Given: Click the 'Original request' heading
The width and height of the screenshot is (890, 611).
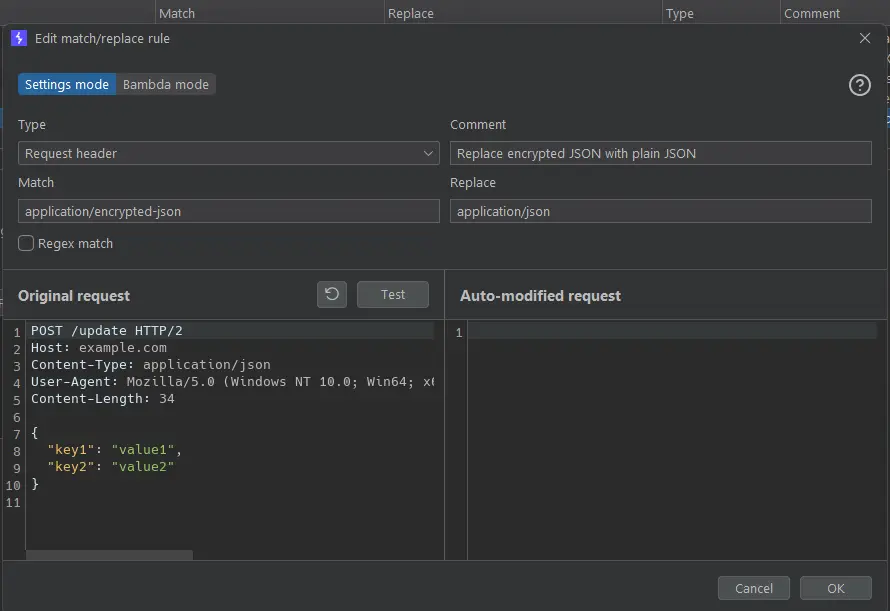Looking at the screenshot, I should click(x=74, y=296).
